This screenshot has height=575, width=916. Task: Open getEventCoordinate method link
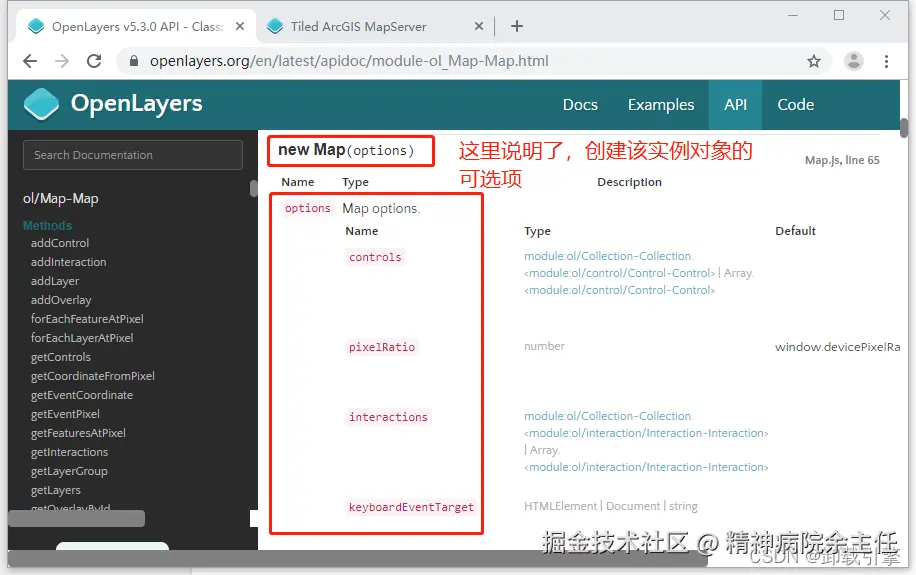pyautogui.click(x=82, y=395)
